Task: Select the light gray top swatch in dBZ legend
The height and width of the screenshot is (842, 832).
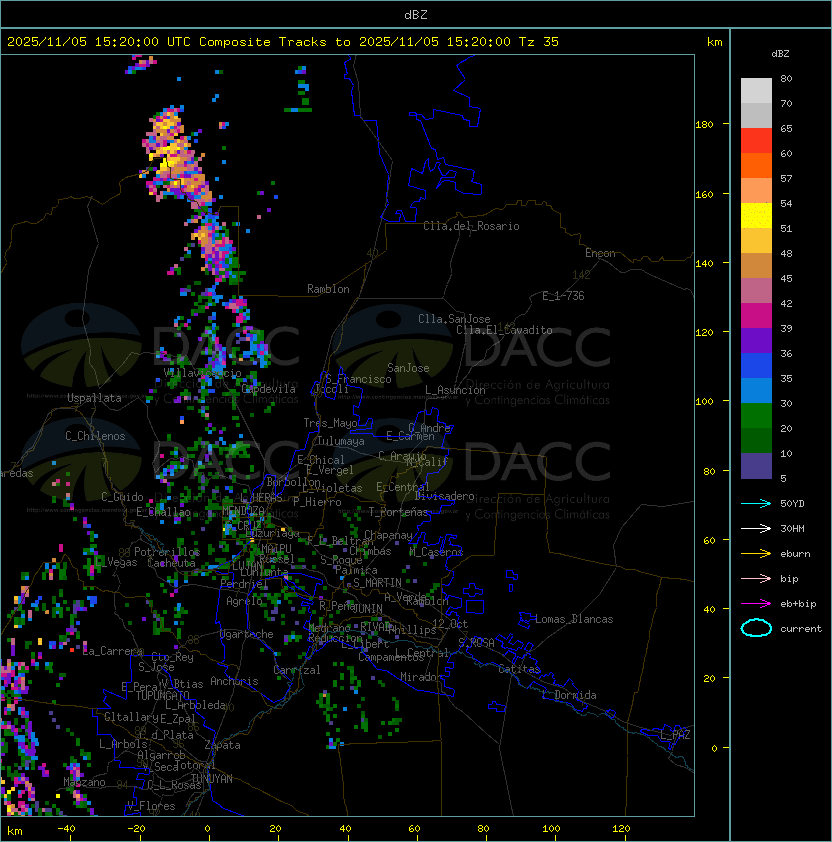Action: pos(756,91)
